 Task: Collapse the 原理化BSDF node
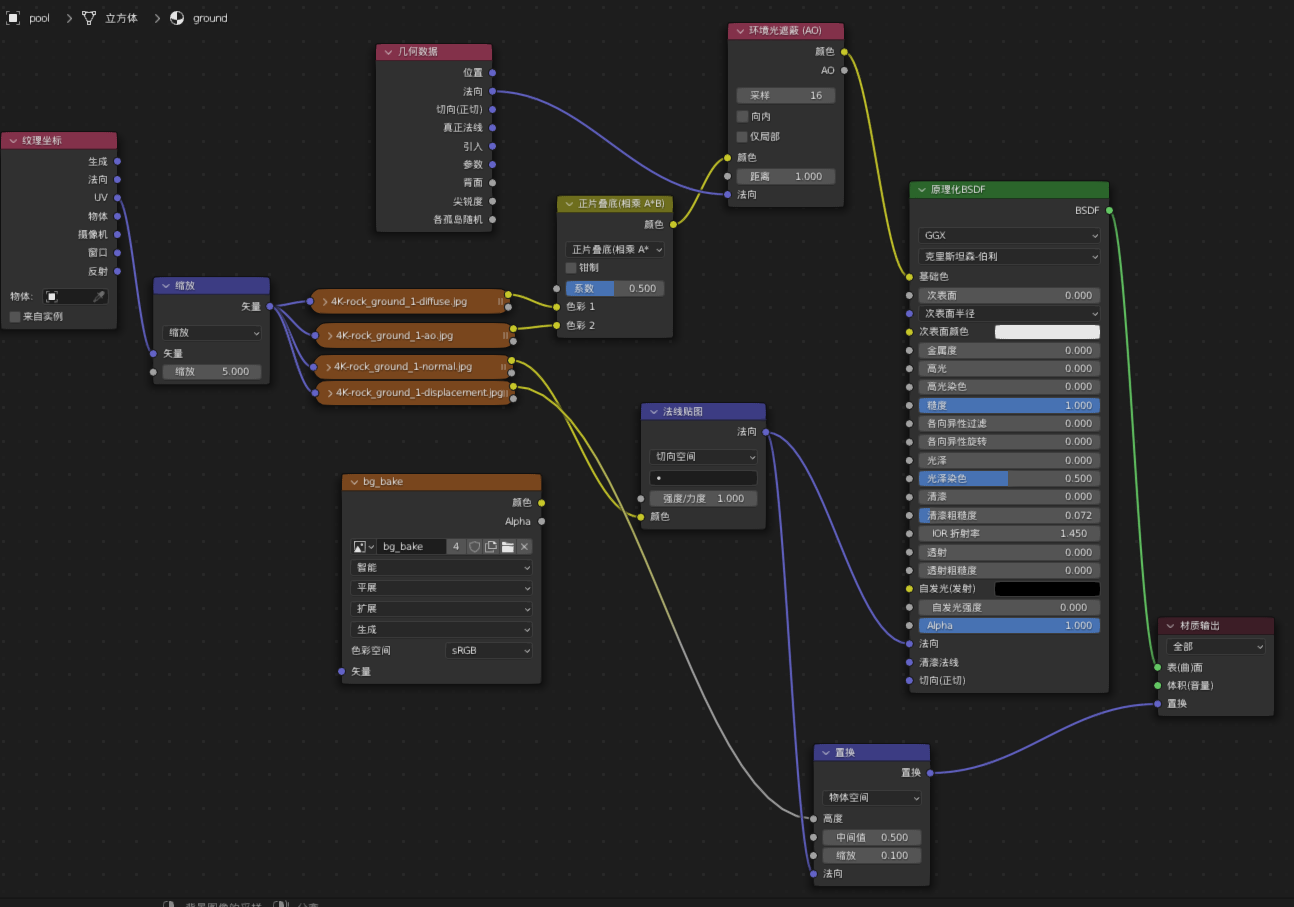tap(922, 190)
